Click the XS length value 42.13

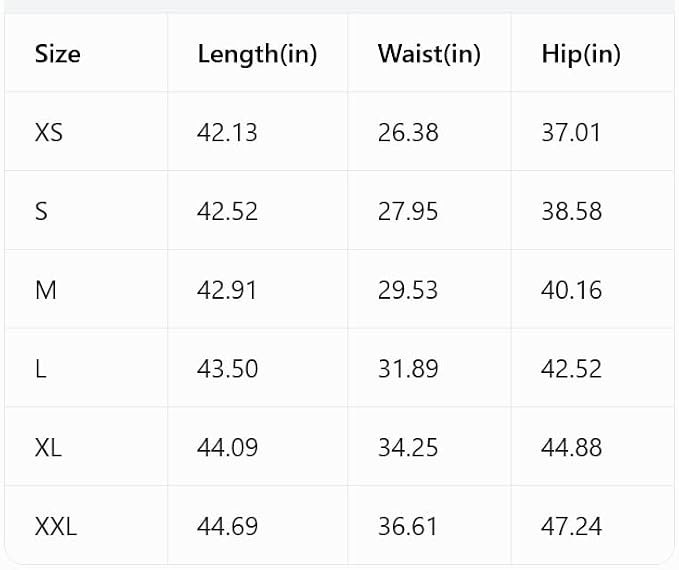(x=227, y=133)
